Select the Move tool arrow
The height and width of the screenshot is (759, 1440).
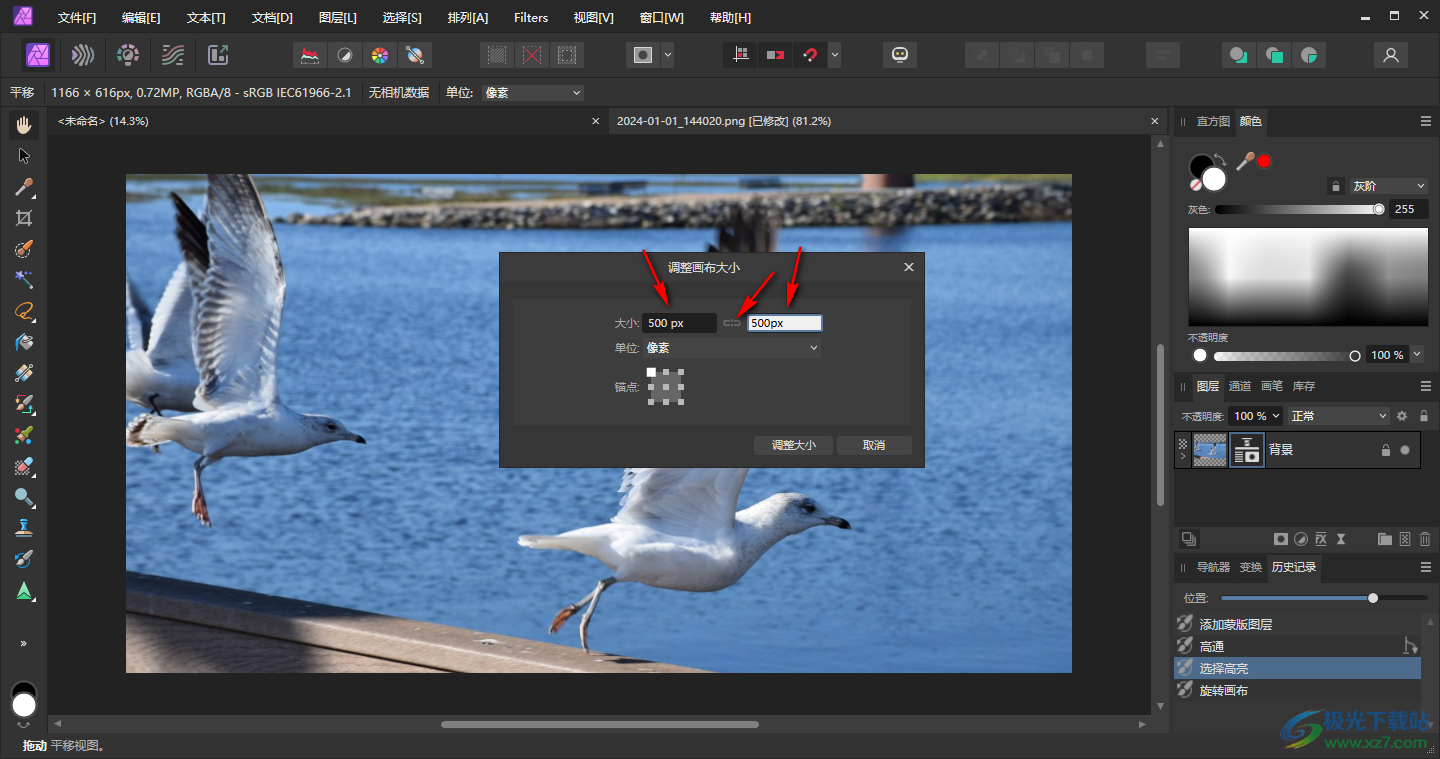pos(24,156)
